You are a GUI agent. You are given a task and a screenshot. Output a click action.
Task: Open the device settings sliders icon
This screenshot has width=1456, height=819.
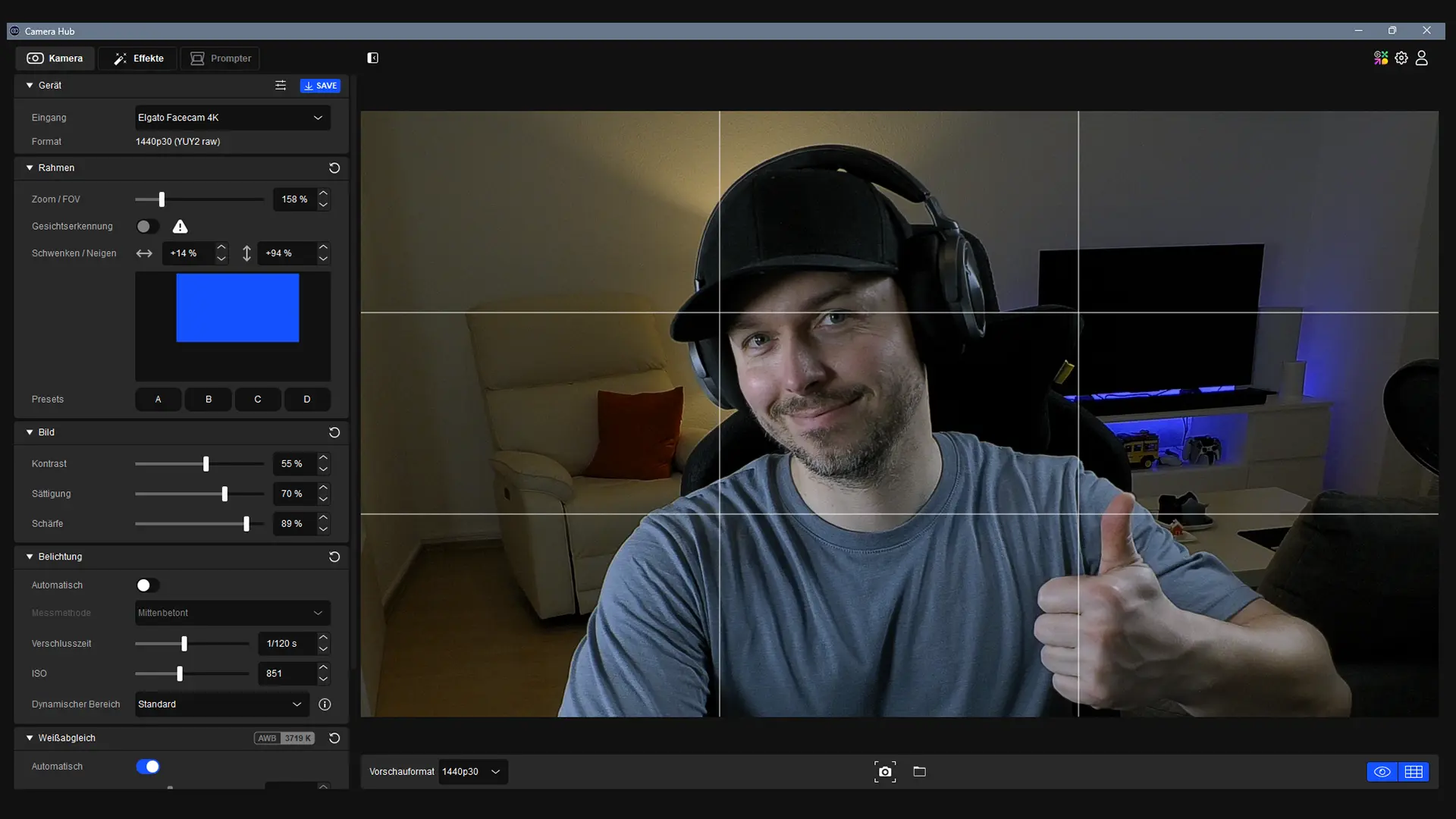(x=281, y=86)
